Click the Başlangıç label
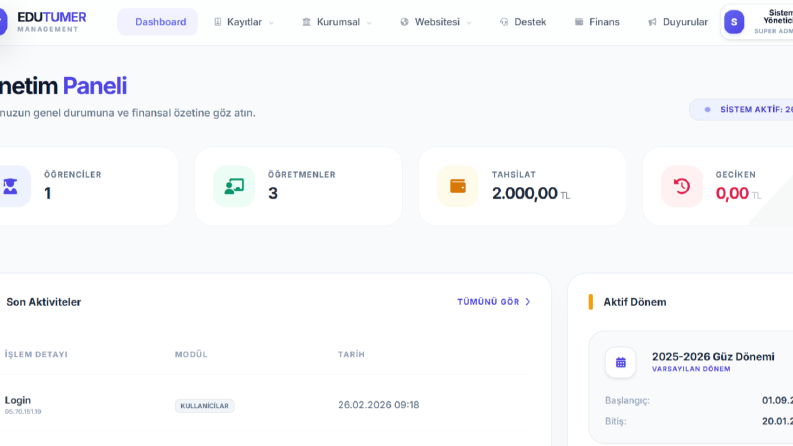The image size is (793, 446). coord(627,400)
